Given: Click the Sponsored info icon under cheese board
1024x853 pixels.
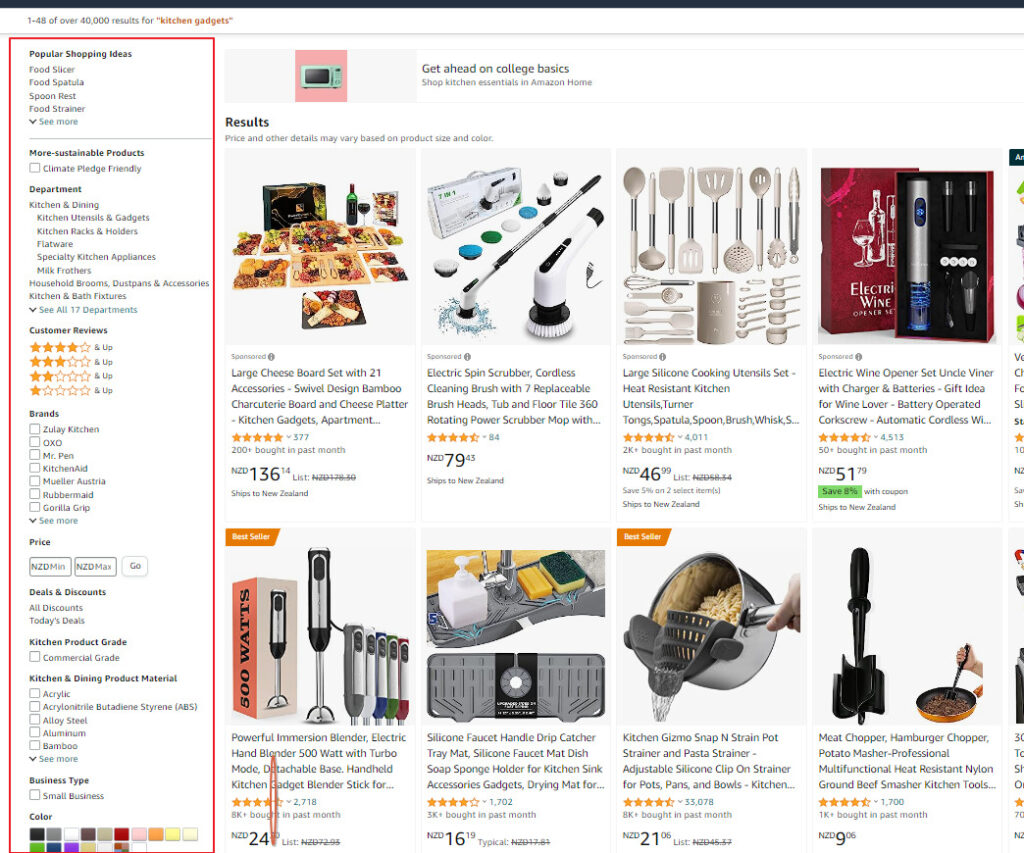Looking at the screenshot, I should tap(271, 357).
